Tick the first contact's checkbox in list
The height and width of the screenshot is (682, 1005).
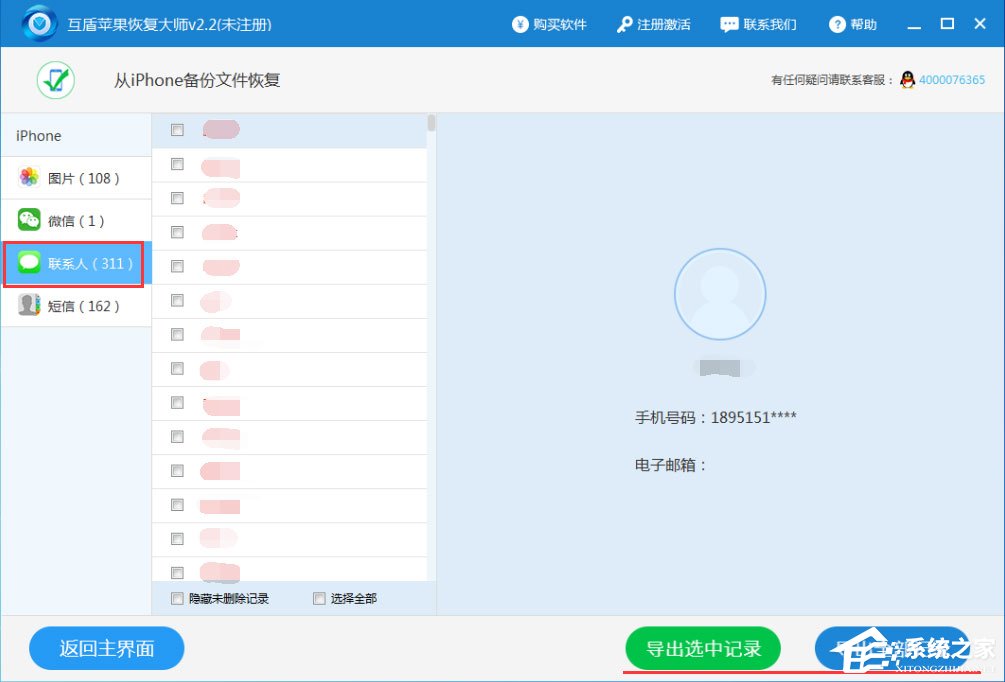(x=176, y=129)
